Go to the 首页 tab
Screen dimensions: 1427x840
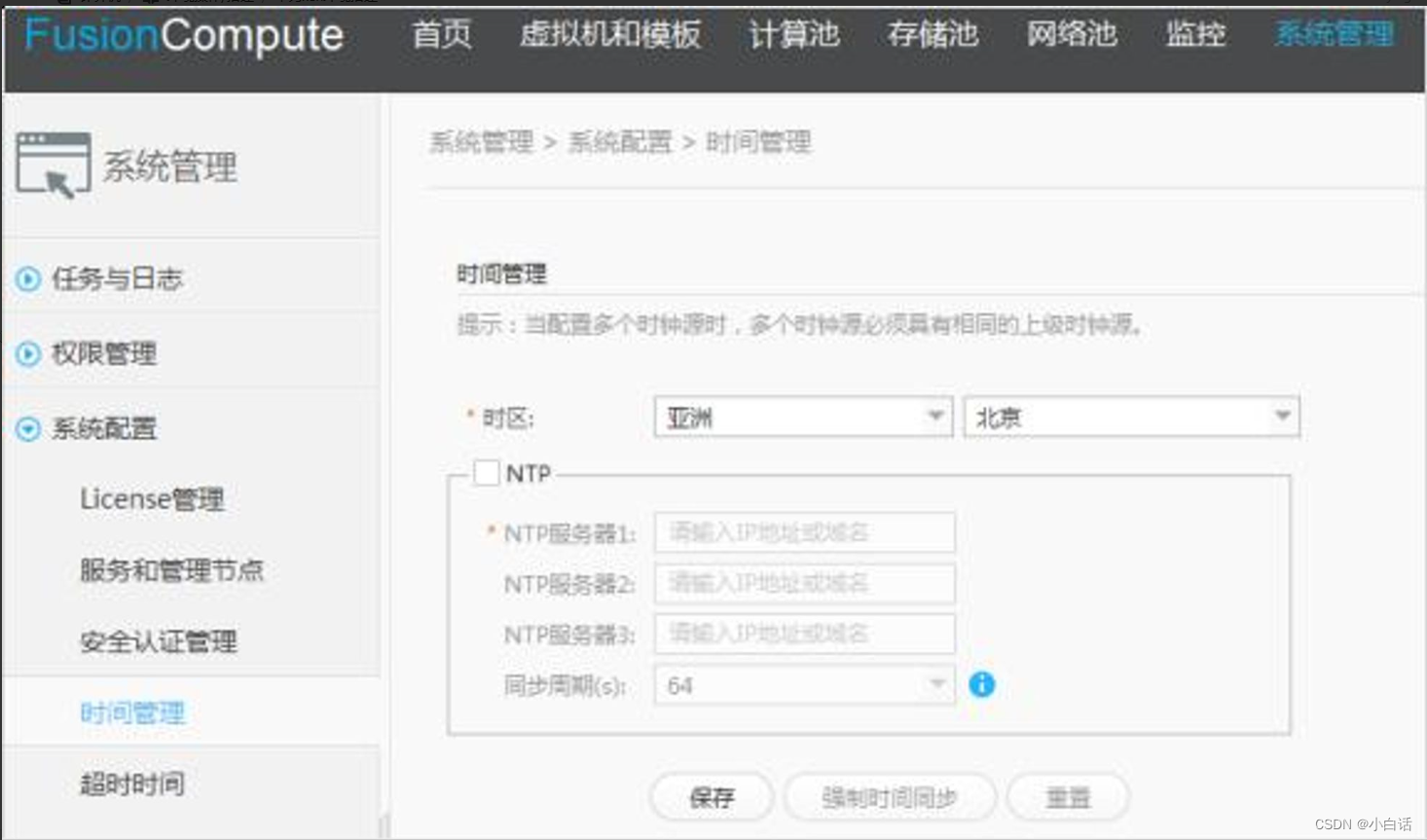(442, 35)
